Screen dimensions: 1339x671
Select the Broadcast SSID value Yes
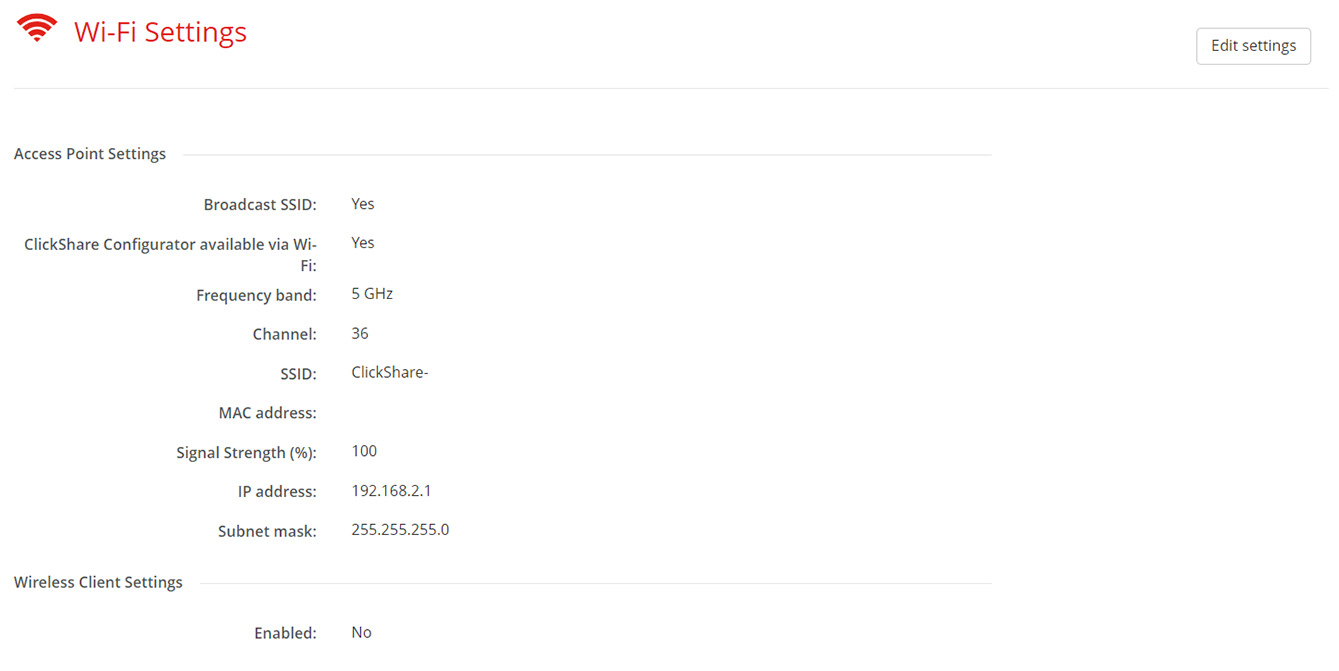click(x=363, y=204)
